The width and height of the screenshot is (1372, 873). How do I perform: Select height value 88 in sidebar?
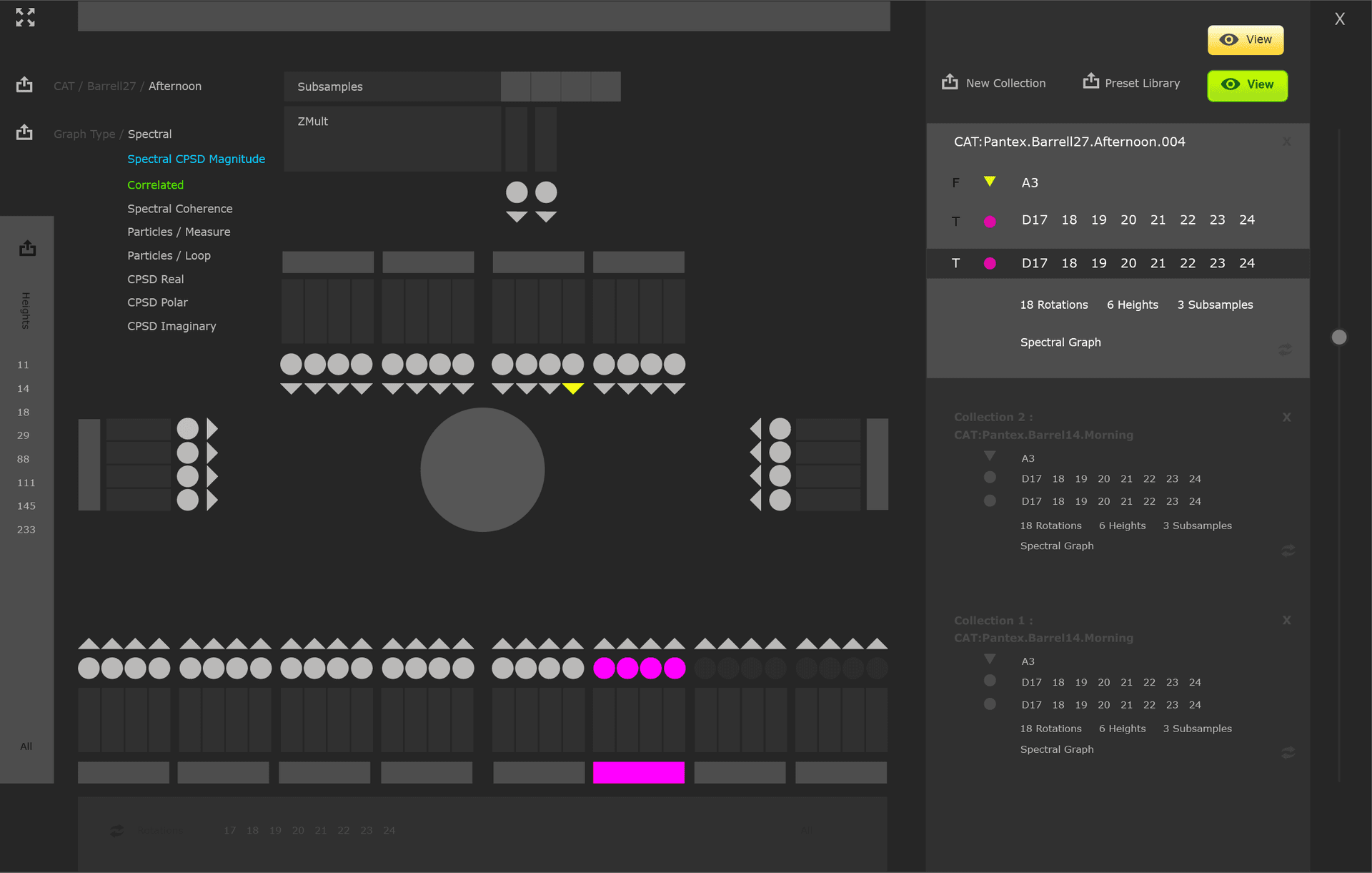pos(24,459)
